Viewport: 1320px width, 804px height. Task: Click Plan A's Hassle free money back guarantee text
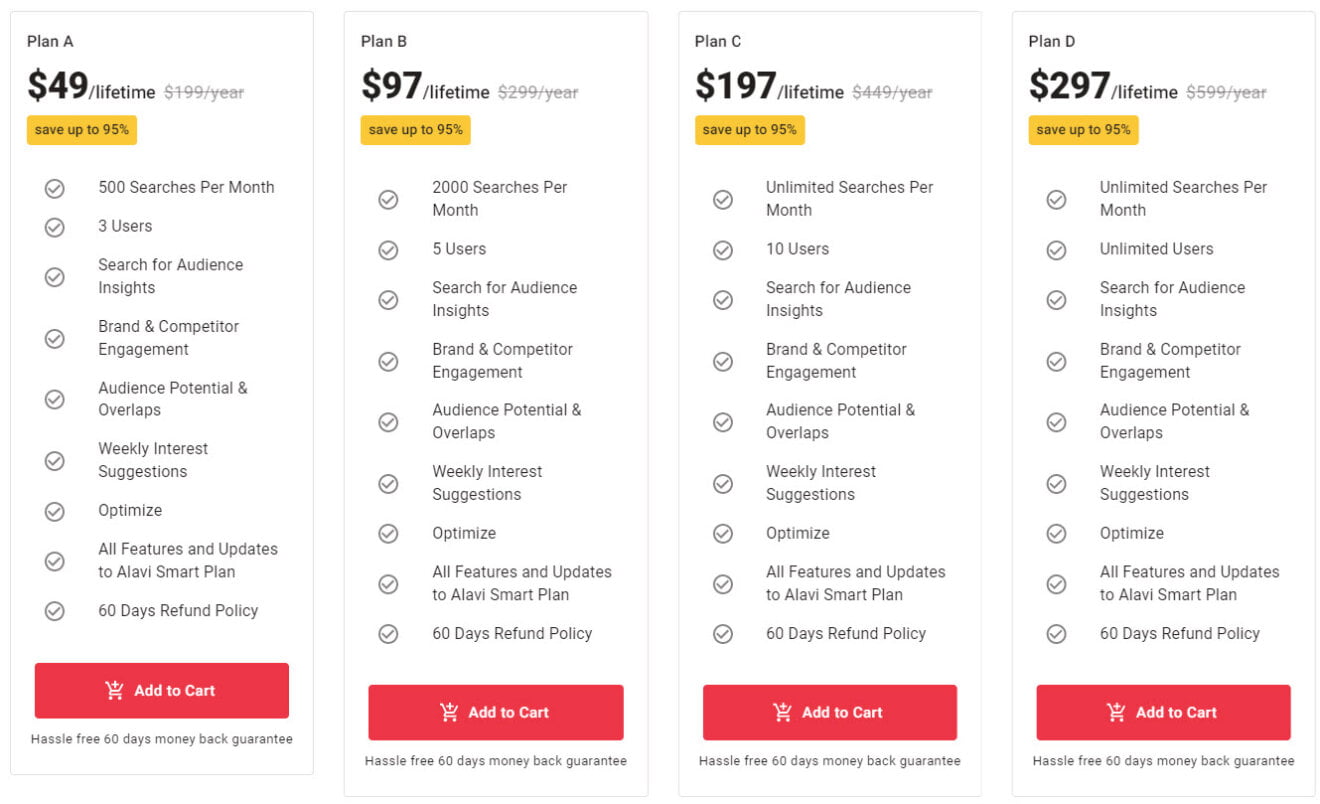pyautogui.click(x=162, y=739)
